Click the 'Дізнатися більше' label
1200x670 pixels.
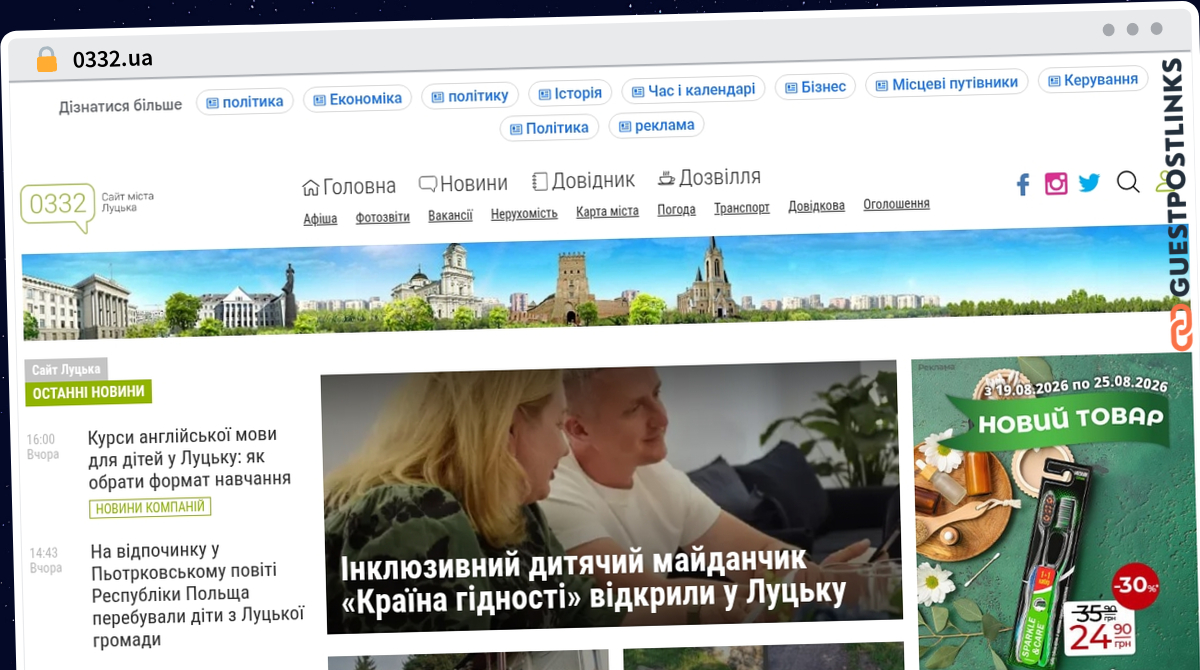pyautogui.click(x=120, y=105)
